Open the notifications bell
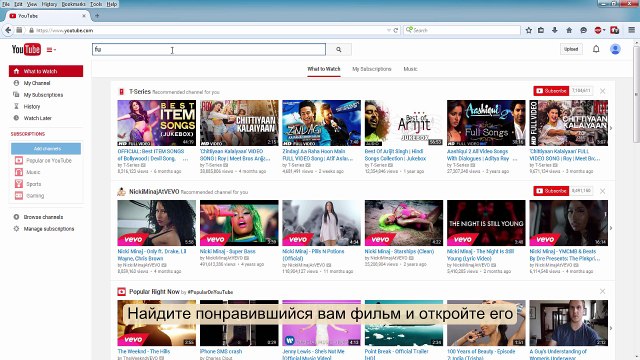The width and height of the screenshot is (640, 360). point(596,49)
